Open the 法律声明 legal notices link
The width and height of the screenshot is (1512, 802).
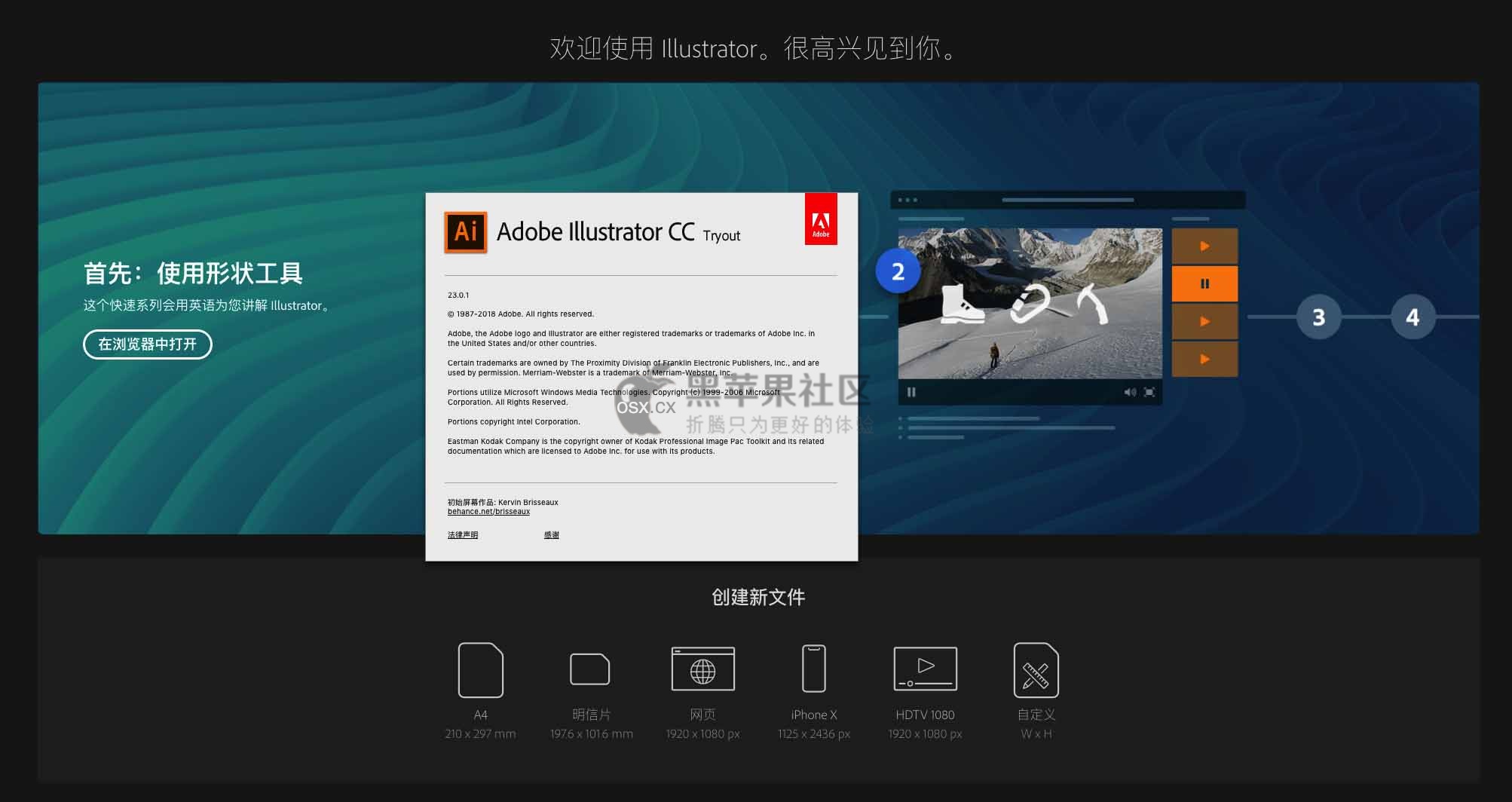point(463,535)
